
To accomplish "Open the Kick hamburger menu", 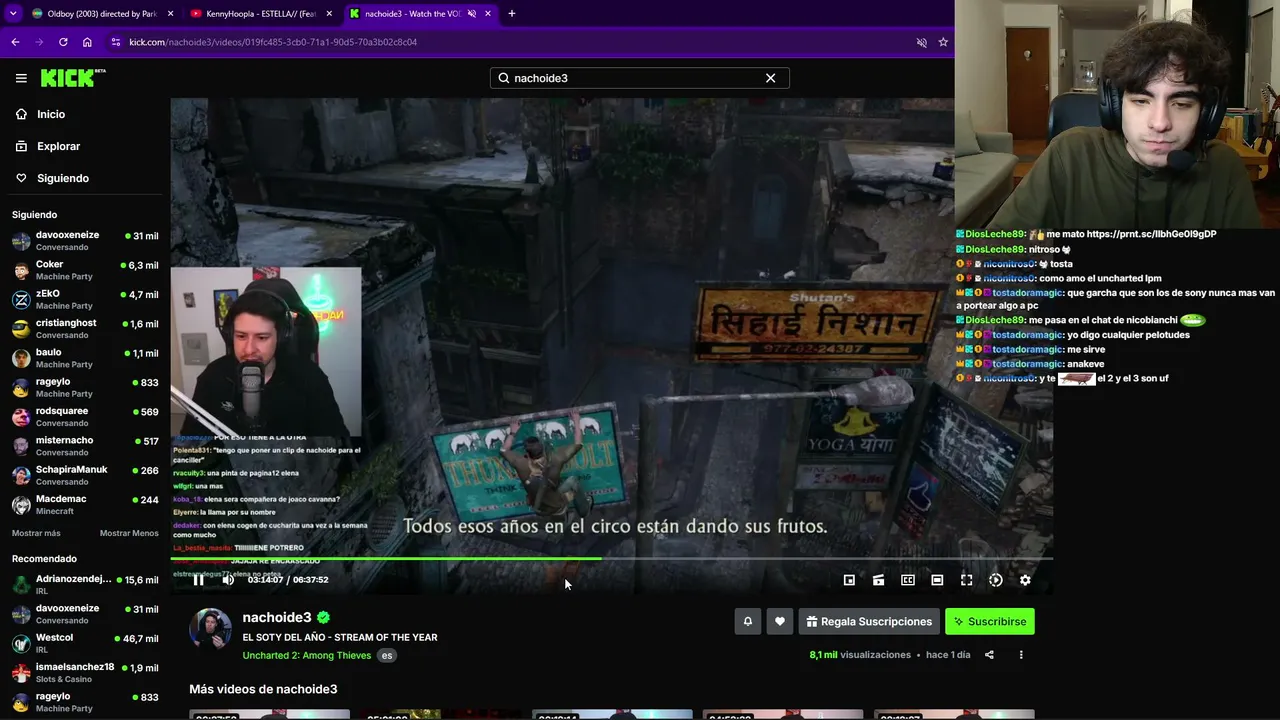I will (x=21, y=78).
